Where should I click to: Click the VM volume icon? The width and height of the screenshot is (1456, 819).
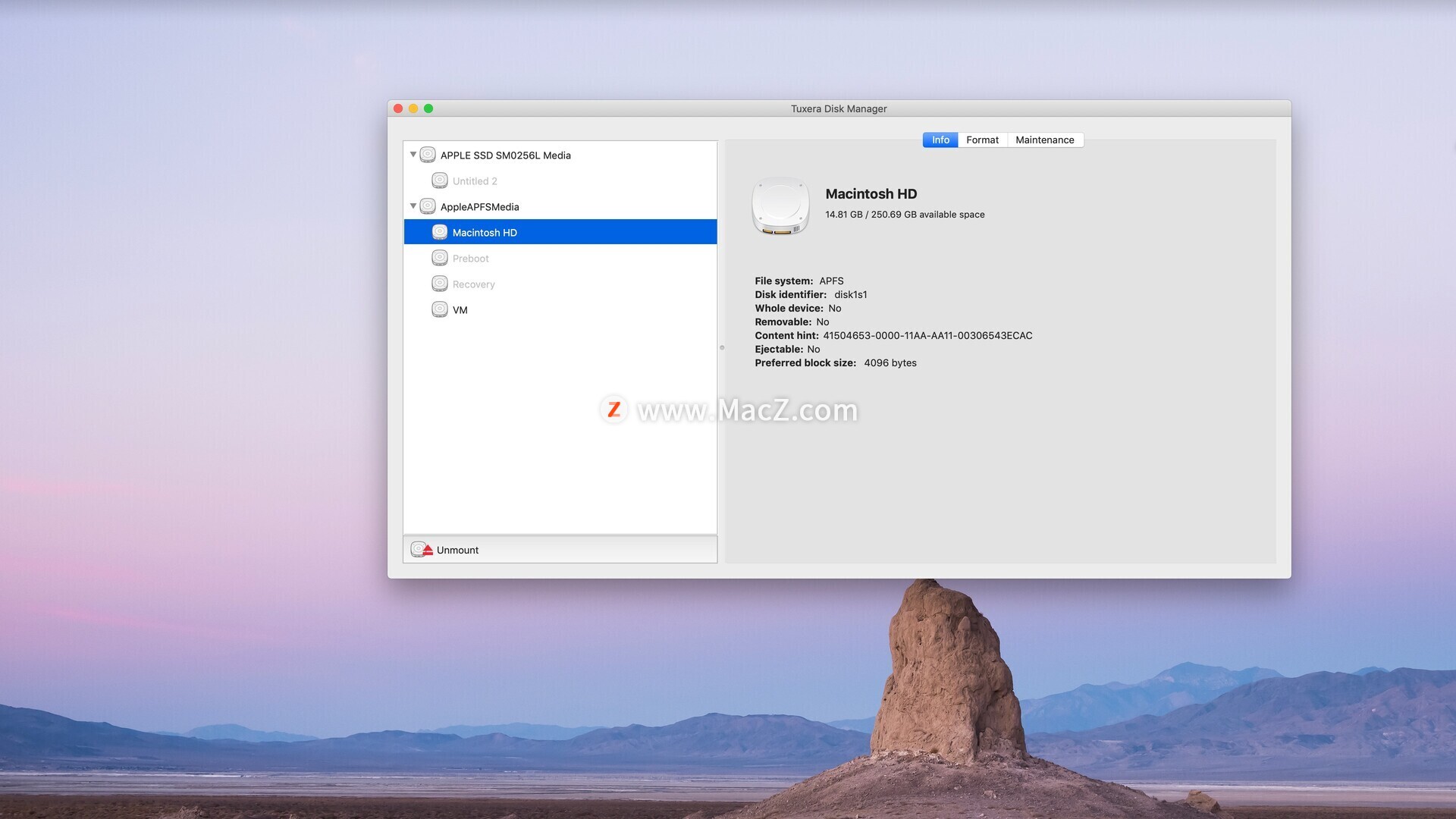pyautogui.click(x=440, y=309)
